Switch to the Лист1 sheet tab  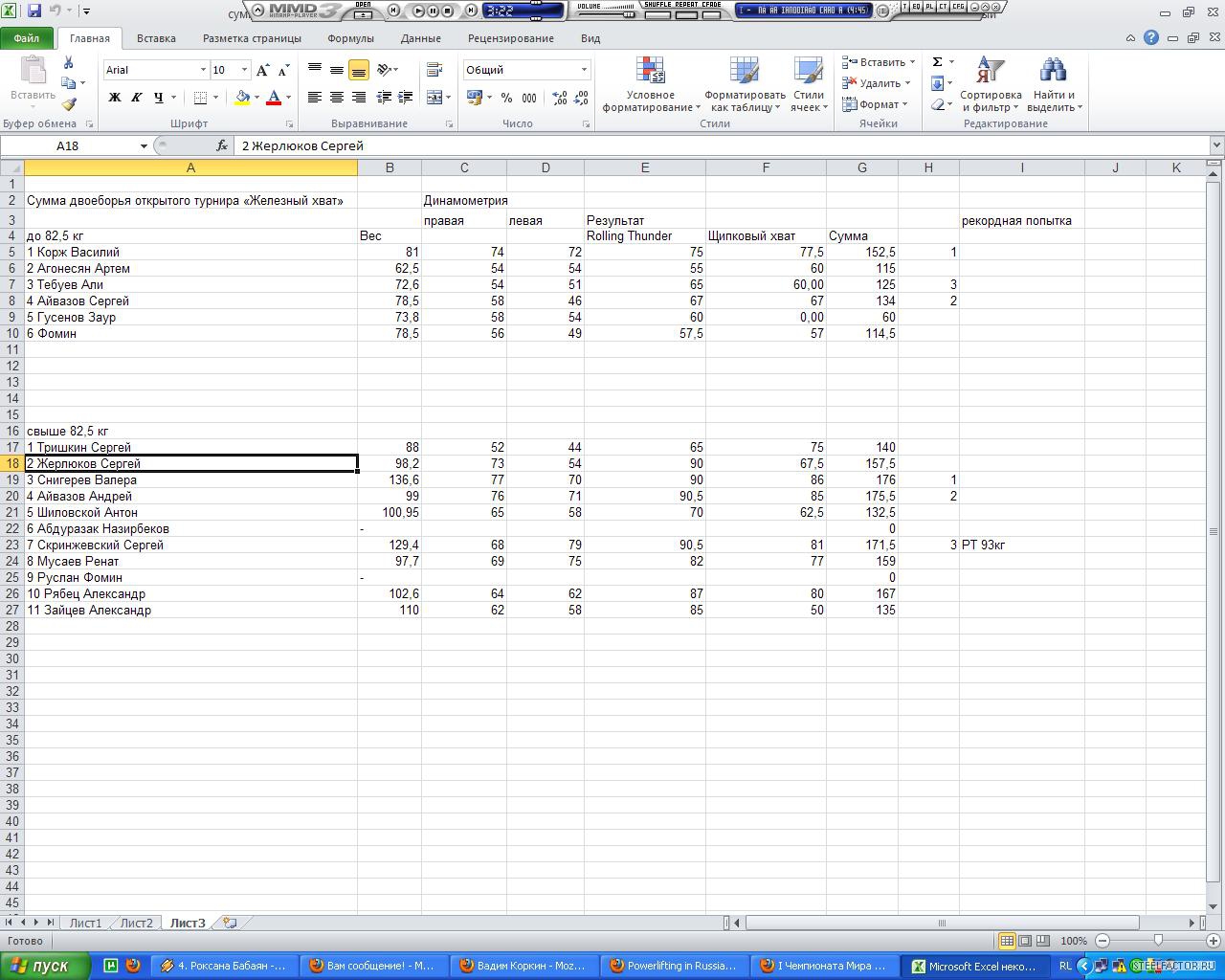tap(85, 923)
